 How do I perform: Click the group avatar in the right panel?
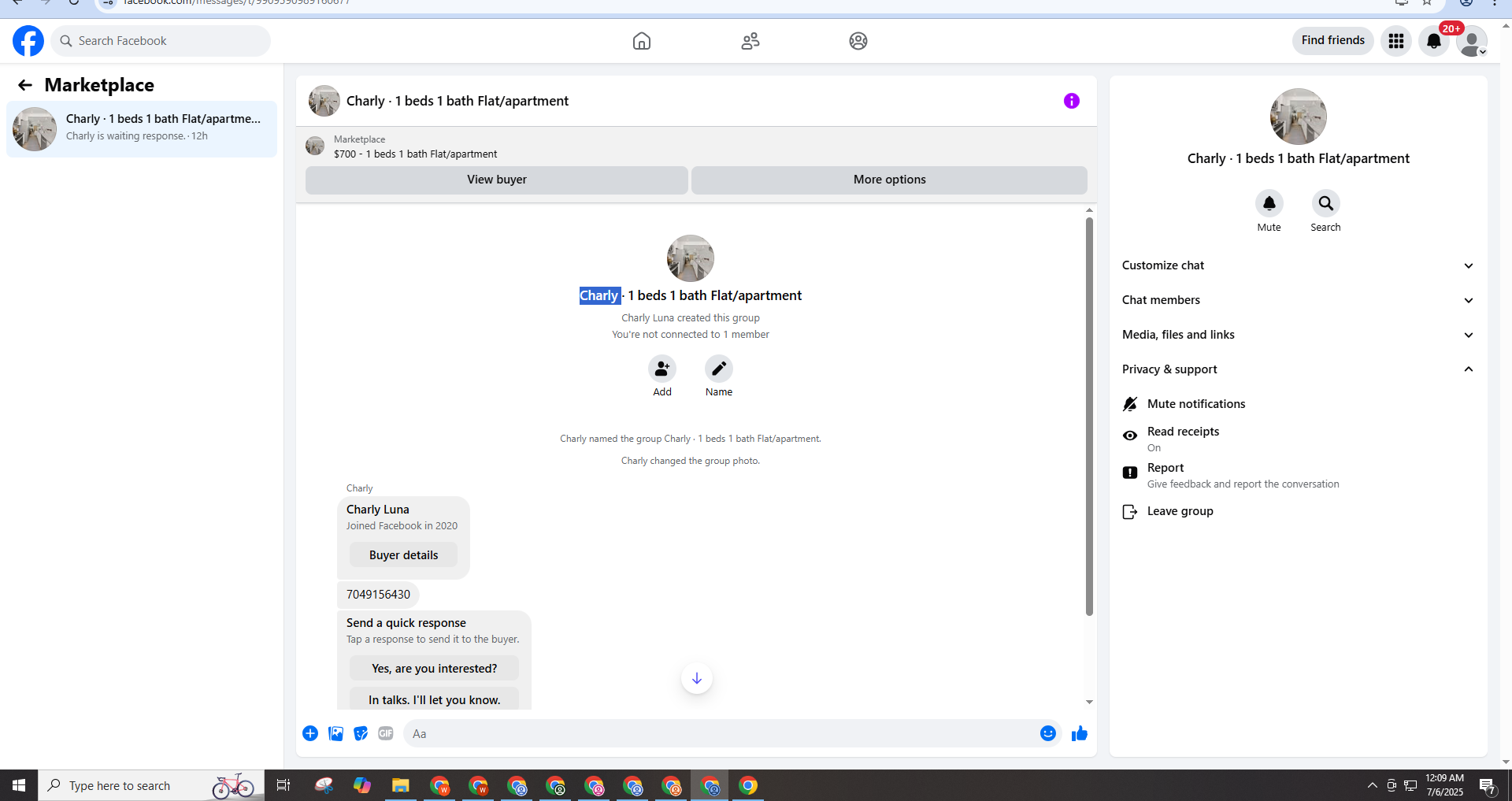(x=1299, y=117)
